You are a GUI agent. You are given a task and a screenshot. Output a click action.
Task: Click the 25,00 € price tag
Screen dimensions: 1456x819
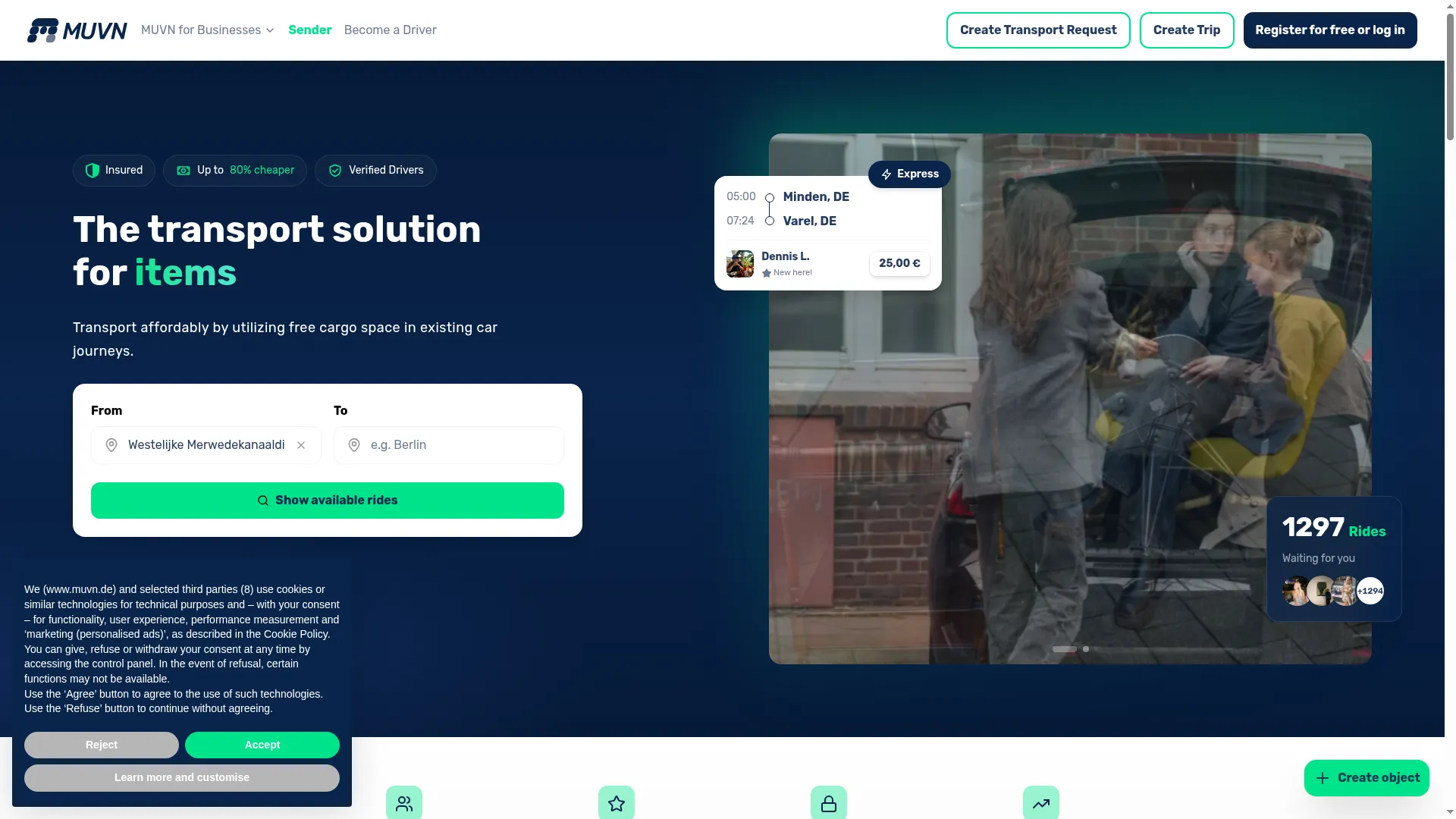[899, 263]
